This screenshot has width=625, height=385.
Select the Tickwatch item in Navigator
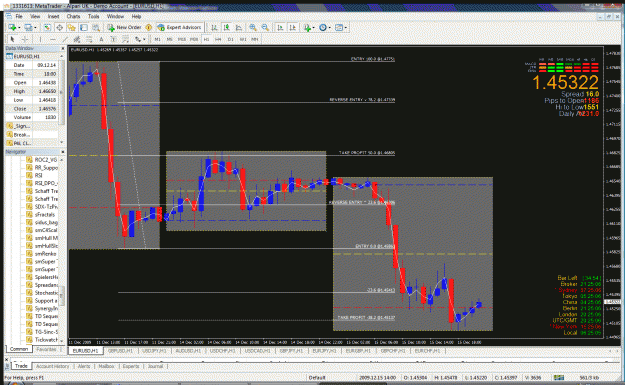46,340
